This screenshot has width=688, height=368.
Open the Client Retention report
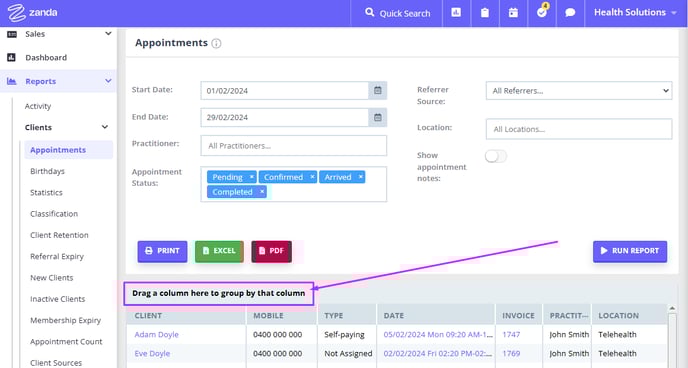(x=59, y=235)
